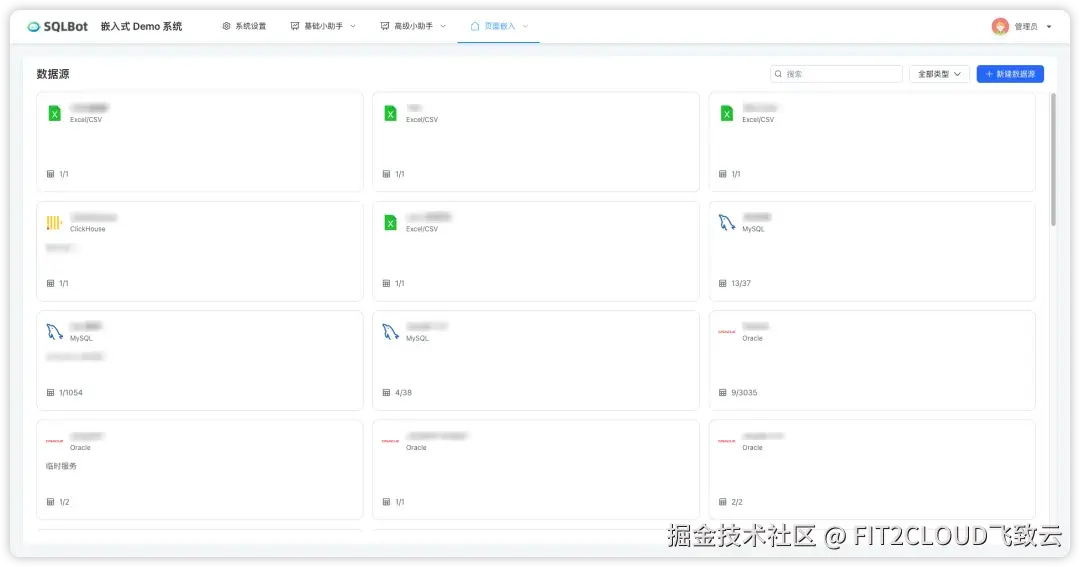
Task: Click the table icon beside 9/3035
Action: point(723,393)
